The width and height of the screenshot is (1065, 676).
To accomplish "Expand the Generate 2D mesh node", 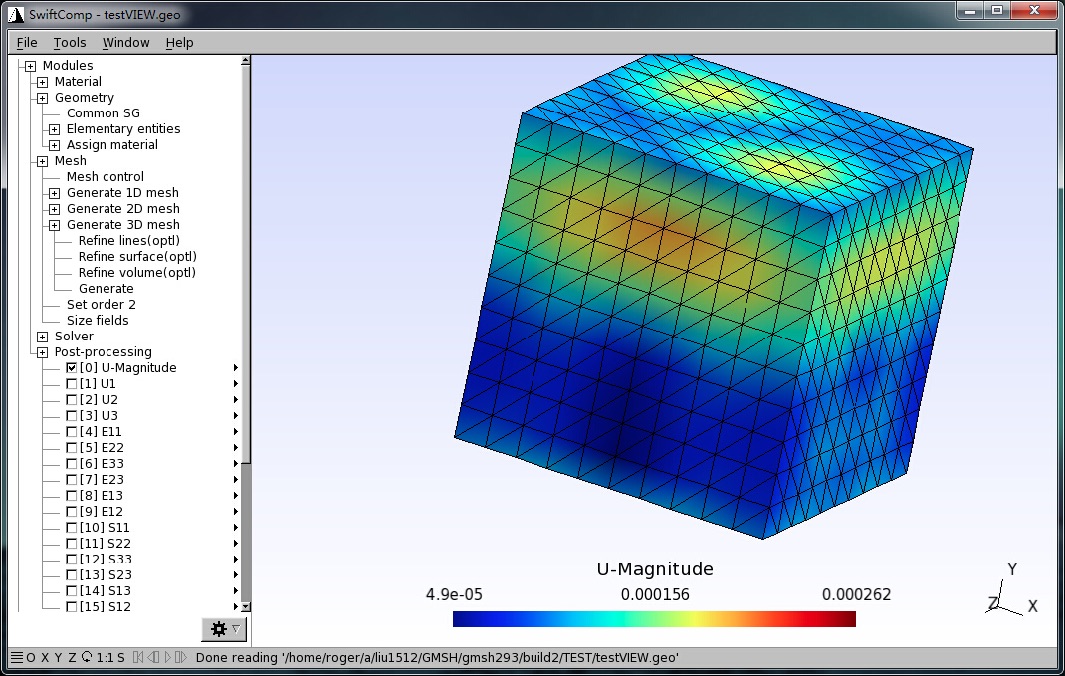I will tap(55, 209).
